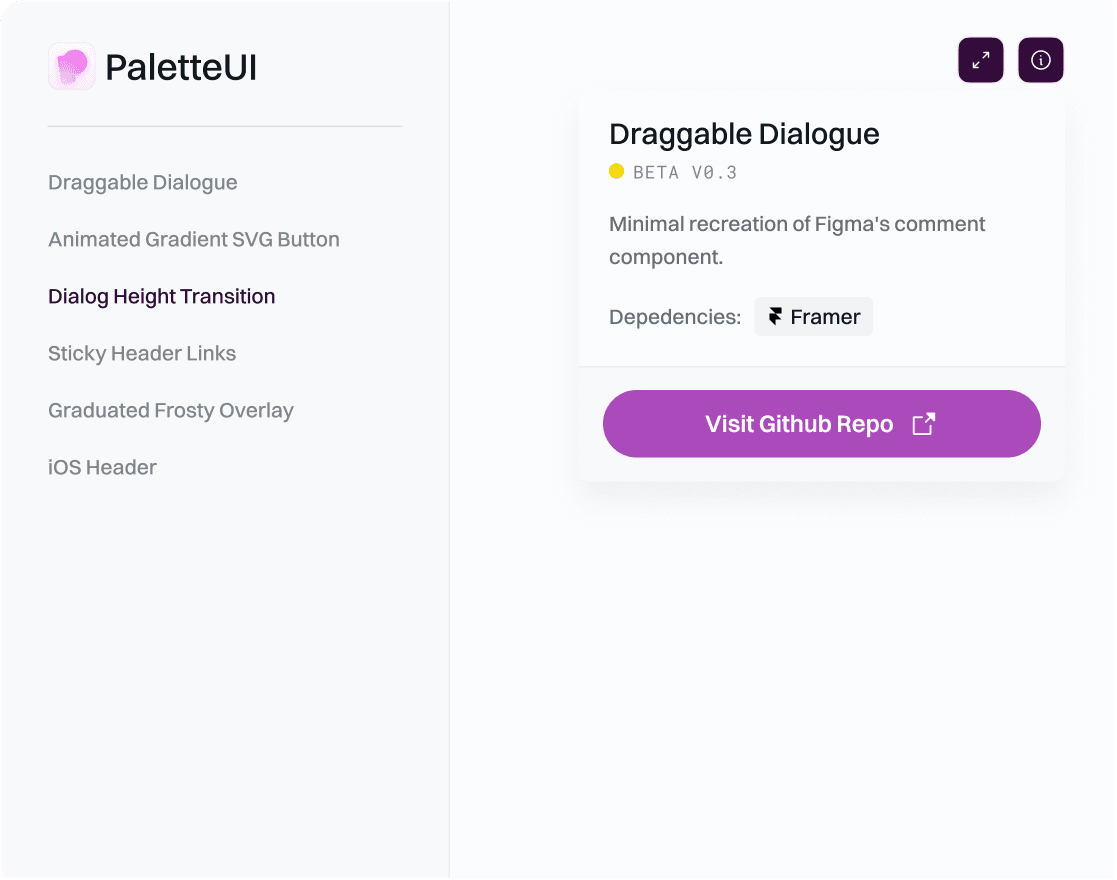Open Draggable Dialogue in the sidebar
The height and width of the screenshot is (880, 1117).
(x=143, y=183)
